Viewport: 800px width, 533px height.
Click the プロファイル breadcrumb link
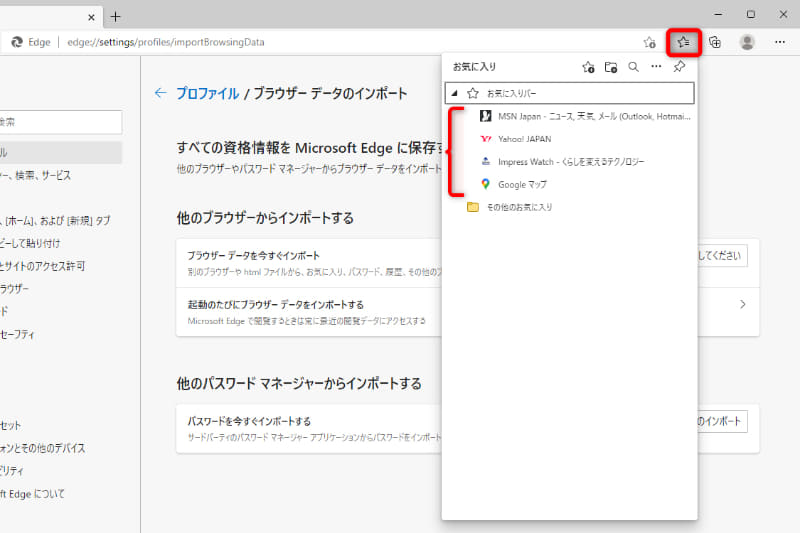[x=207, y=93]
